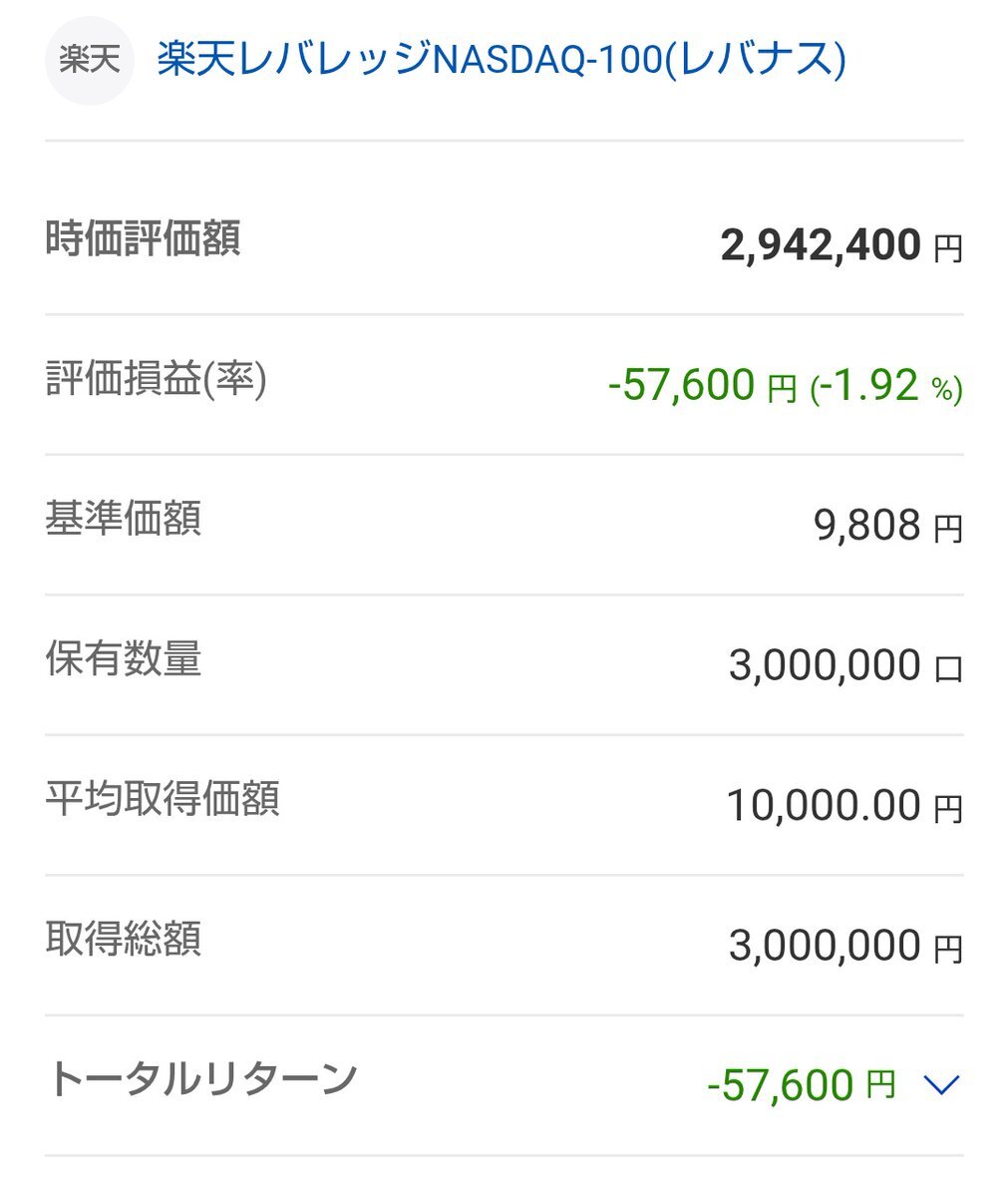Screen dimensions: 1008x1197
Task: Click the 円 unit beside 2,942,400
Action: point(948,249)
